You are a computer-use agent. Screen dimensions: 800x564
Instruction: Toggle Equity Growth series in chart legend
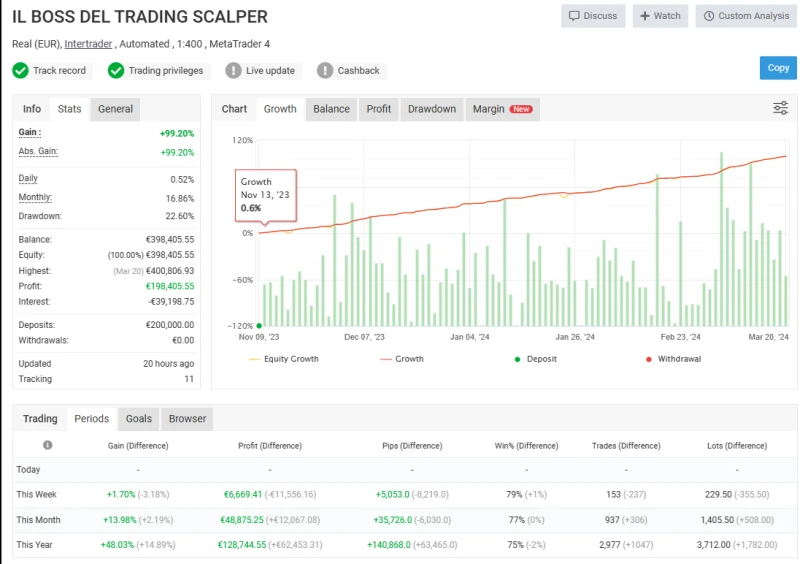point(284,359)
